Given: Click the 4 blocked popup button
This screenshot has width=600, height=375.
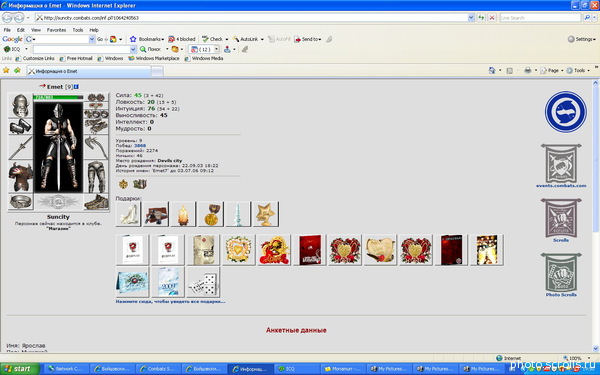Looking at the screenshot, I should pyautogui.click(x=182, y=39).
